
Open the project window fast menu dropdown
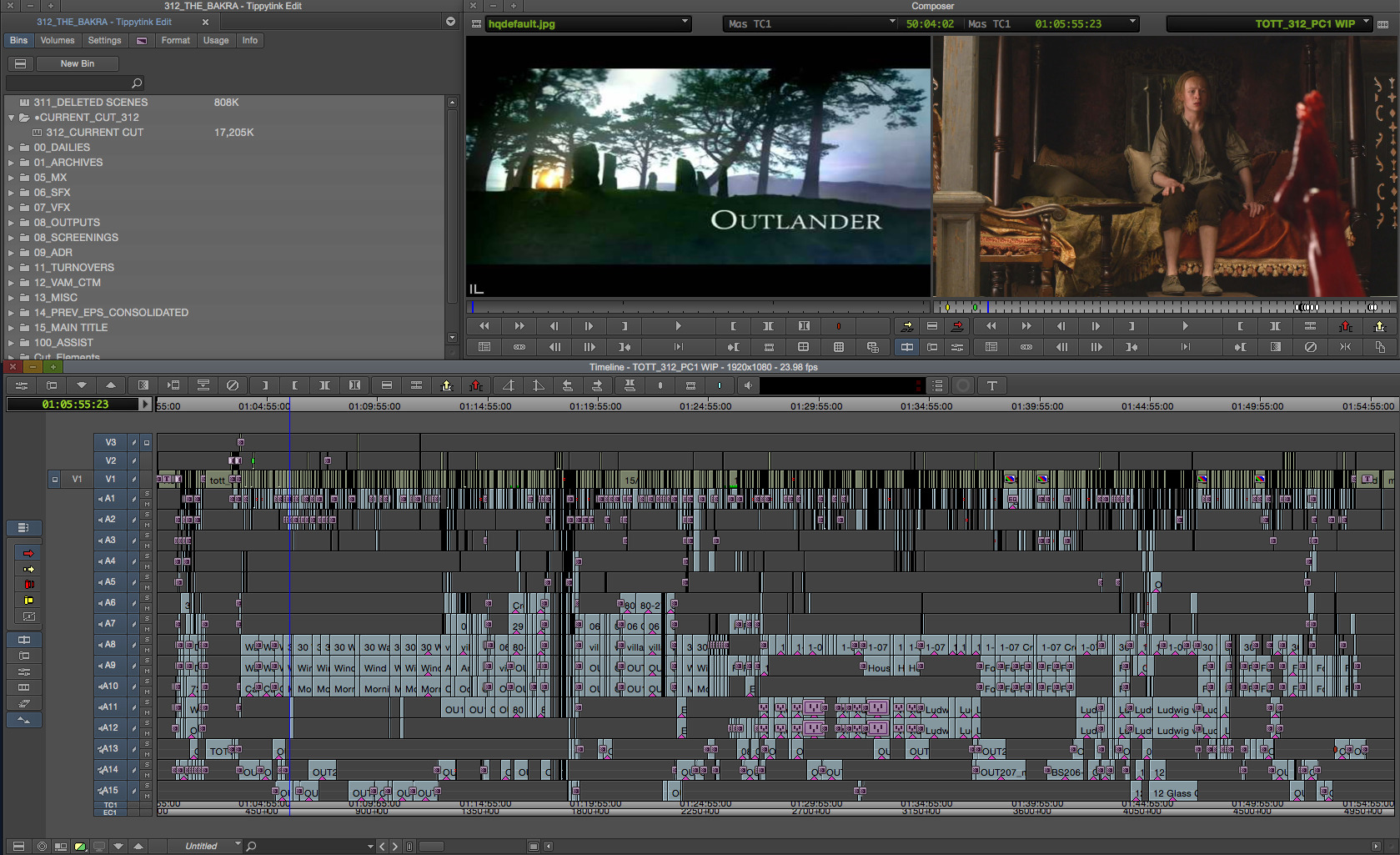coord(451,22)
